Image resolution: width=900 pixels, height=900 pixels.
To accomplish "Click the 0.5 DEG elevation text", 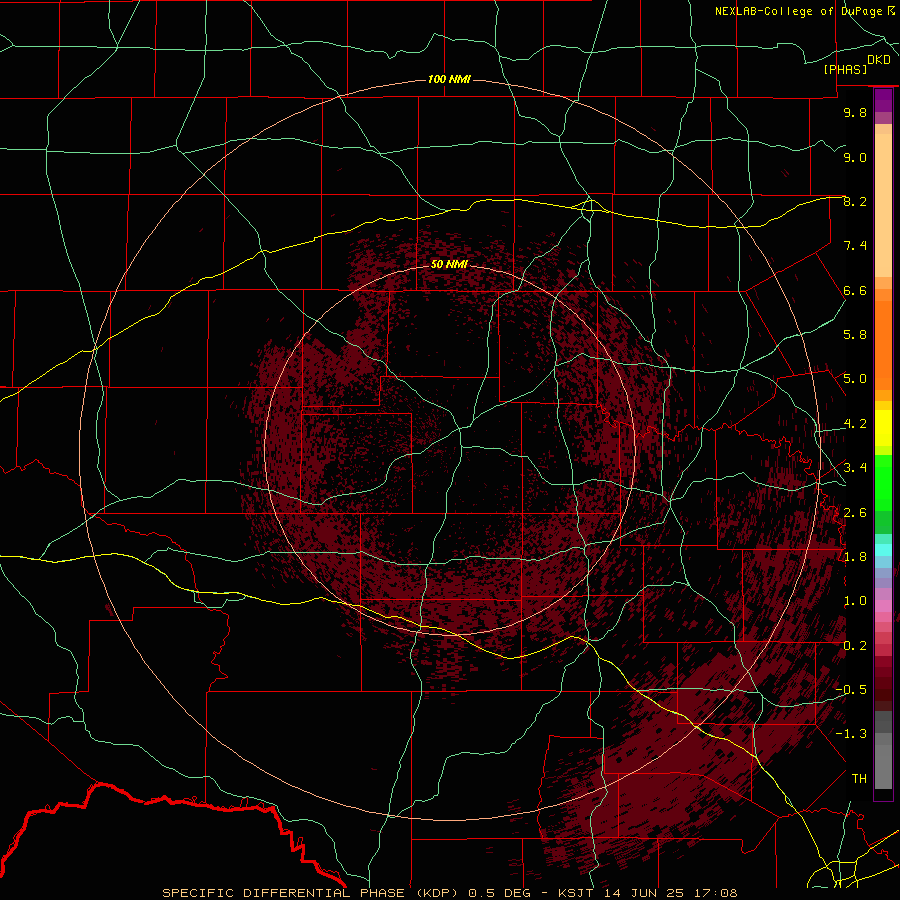I will point(498,893).
